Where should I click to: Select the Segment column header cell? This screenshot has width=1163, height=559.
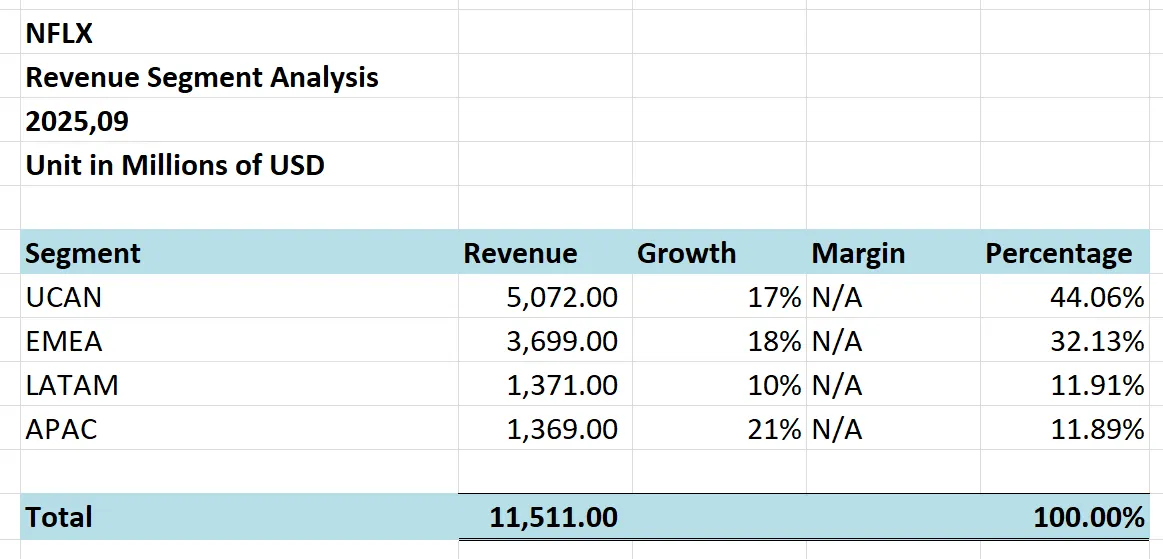coord(84,253)
